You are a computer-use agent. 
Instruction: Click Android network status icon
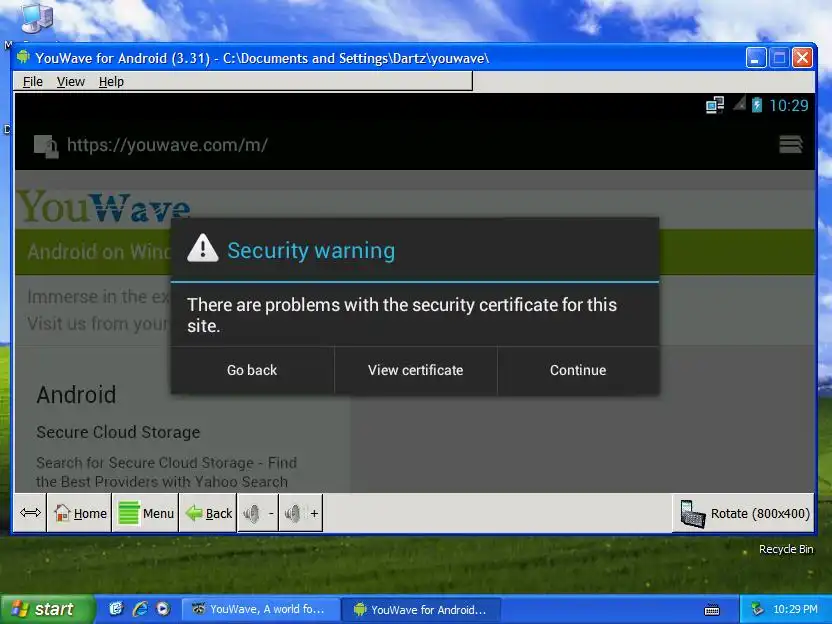click(715, 105)
